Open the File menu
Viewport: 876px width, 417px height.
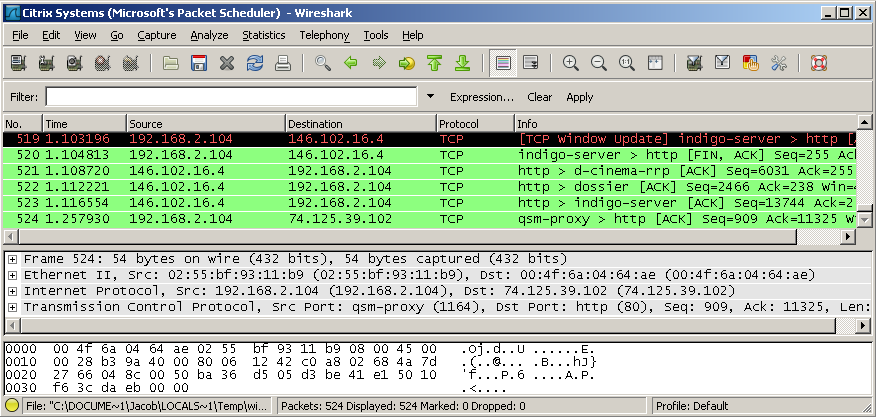(20, 35)
